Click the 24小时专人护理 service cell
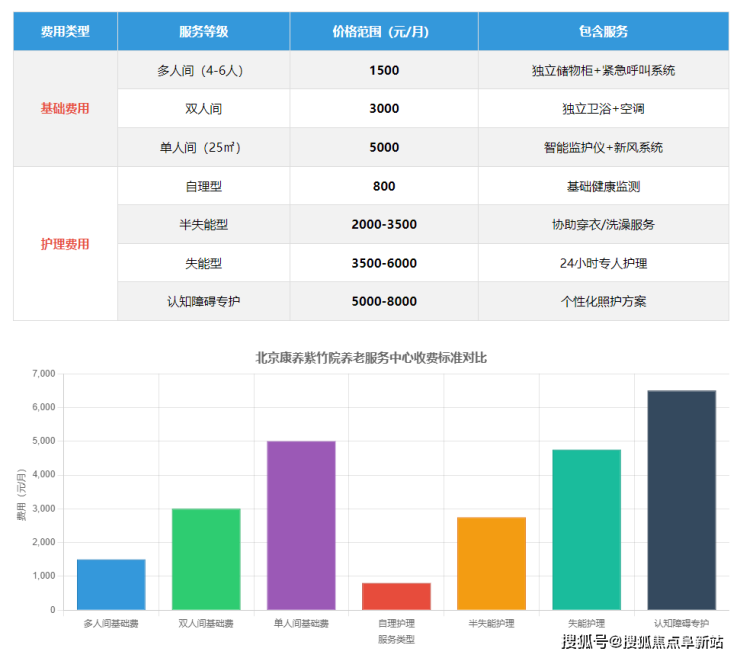The height and width of the screenshot is (658, 740). pyautogui.click(x=603, y=263)
